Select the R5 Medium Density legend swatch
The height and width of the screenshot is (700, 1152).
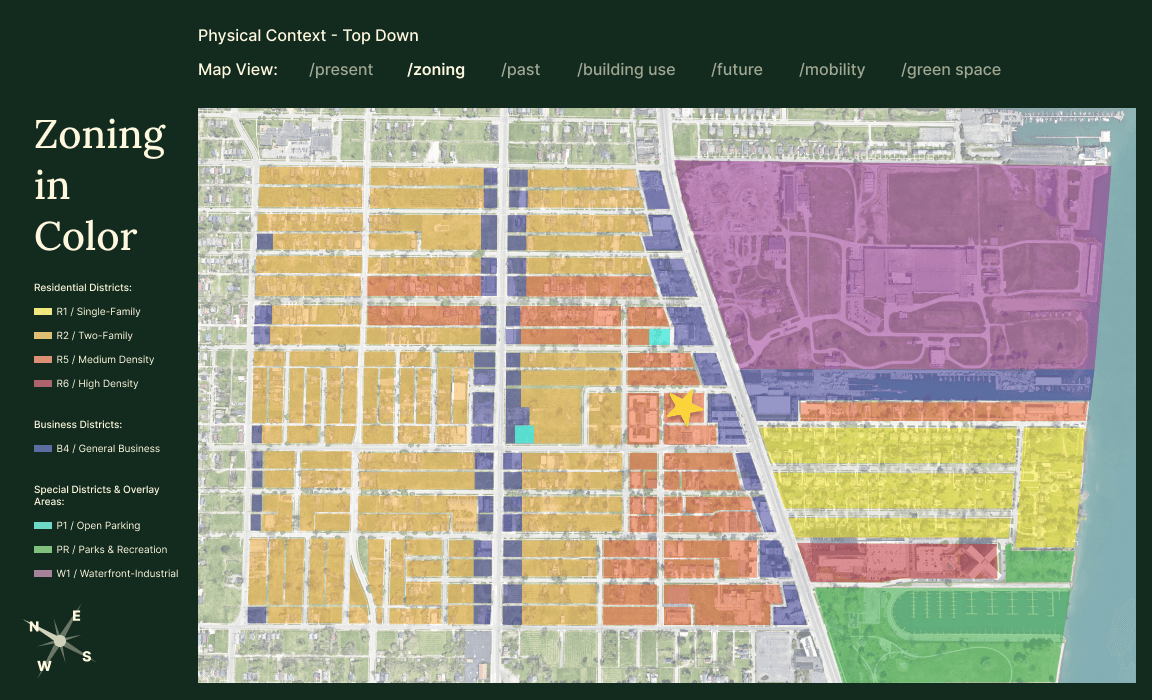click(x=41, y=359)
